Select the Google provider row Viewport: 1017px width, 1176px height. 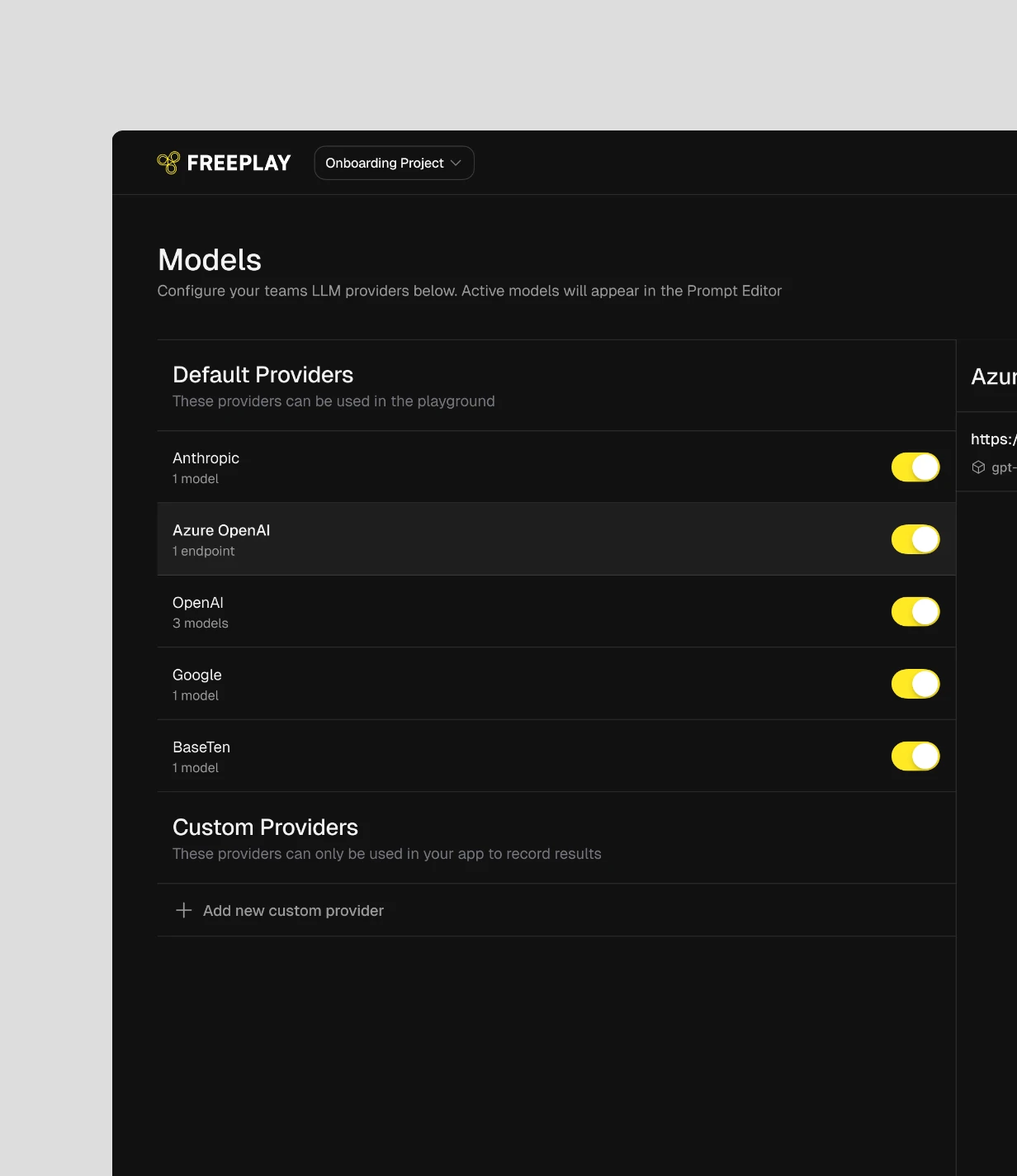[556, 684]
